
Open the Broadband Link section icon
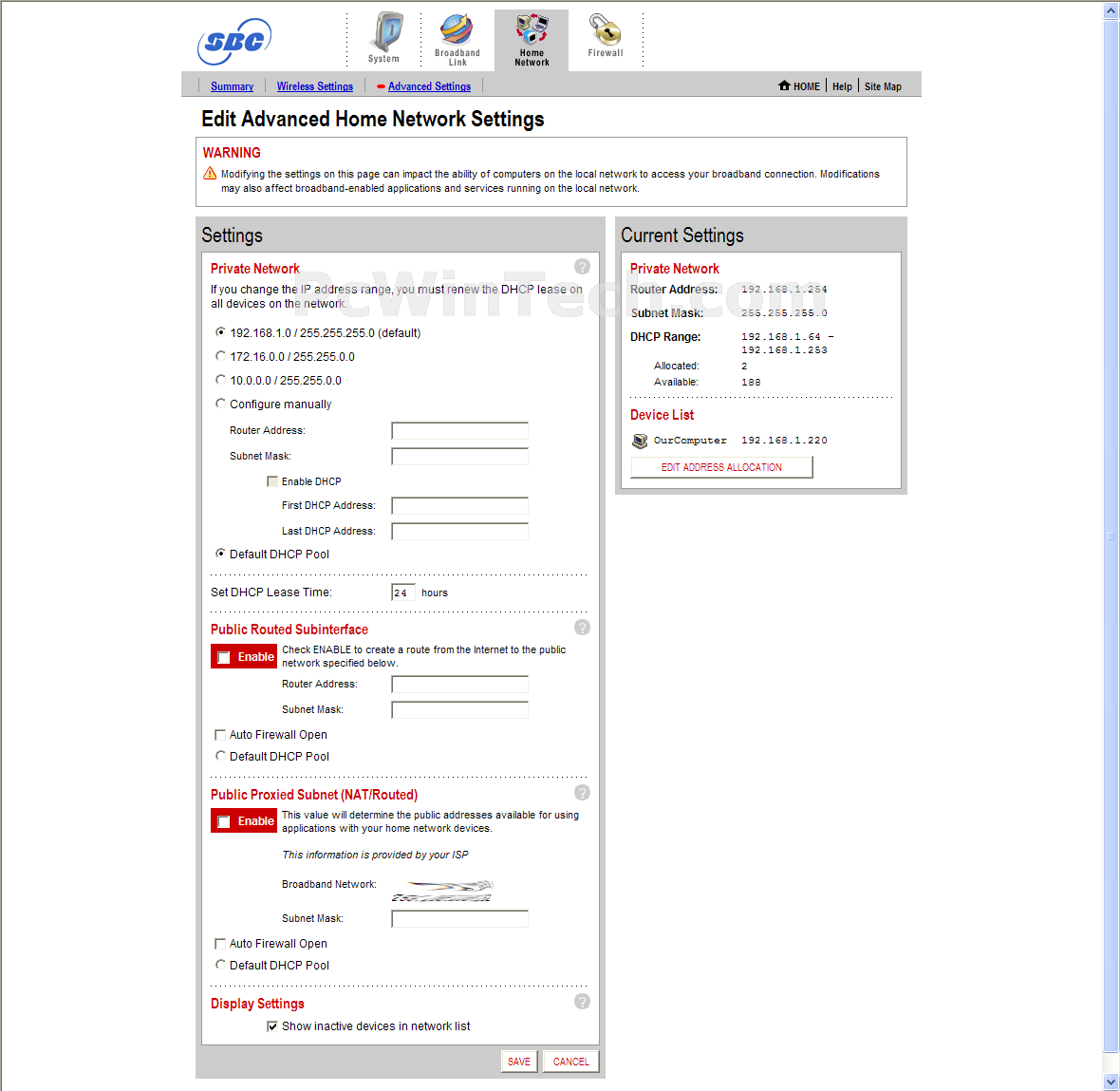(x=457, y=39)
